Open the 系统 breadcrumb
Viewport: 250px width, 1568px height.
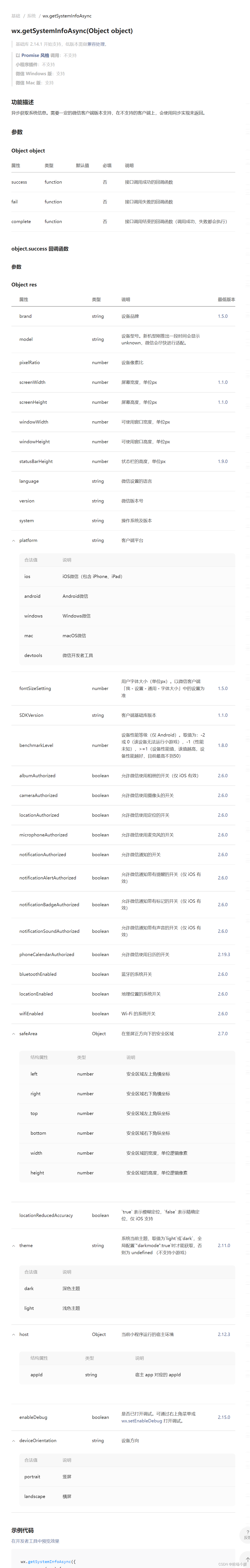[32, 16]
